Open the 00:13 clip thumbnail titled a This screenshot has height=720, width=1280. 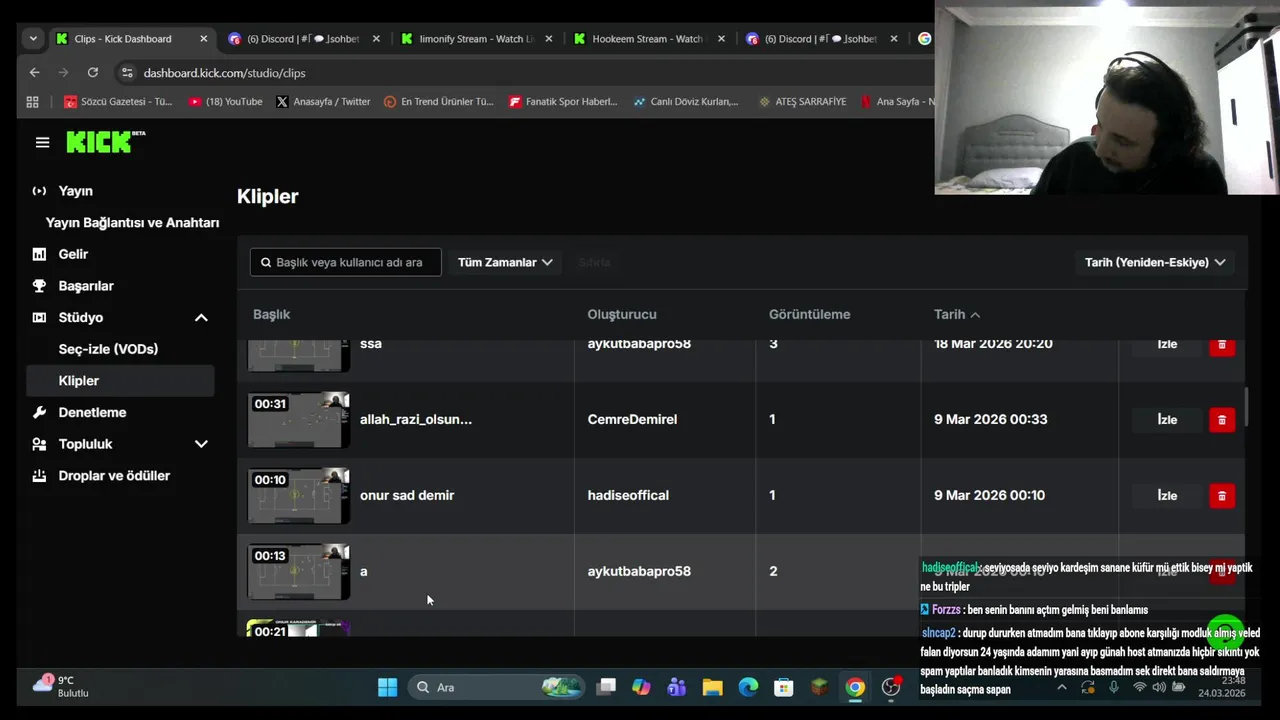point(299,571)
